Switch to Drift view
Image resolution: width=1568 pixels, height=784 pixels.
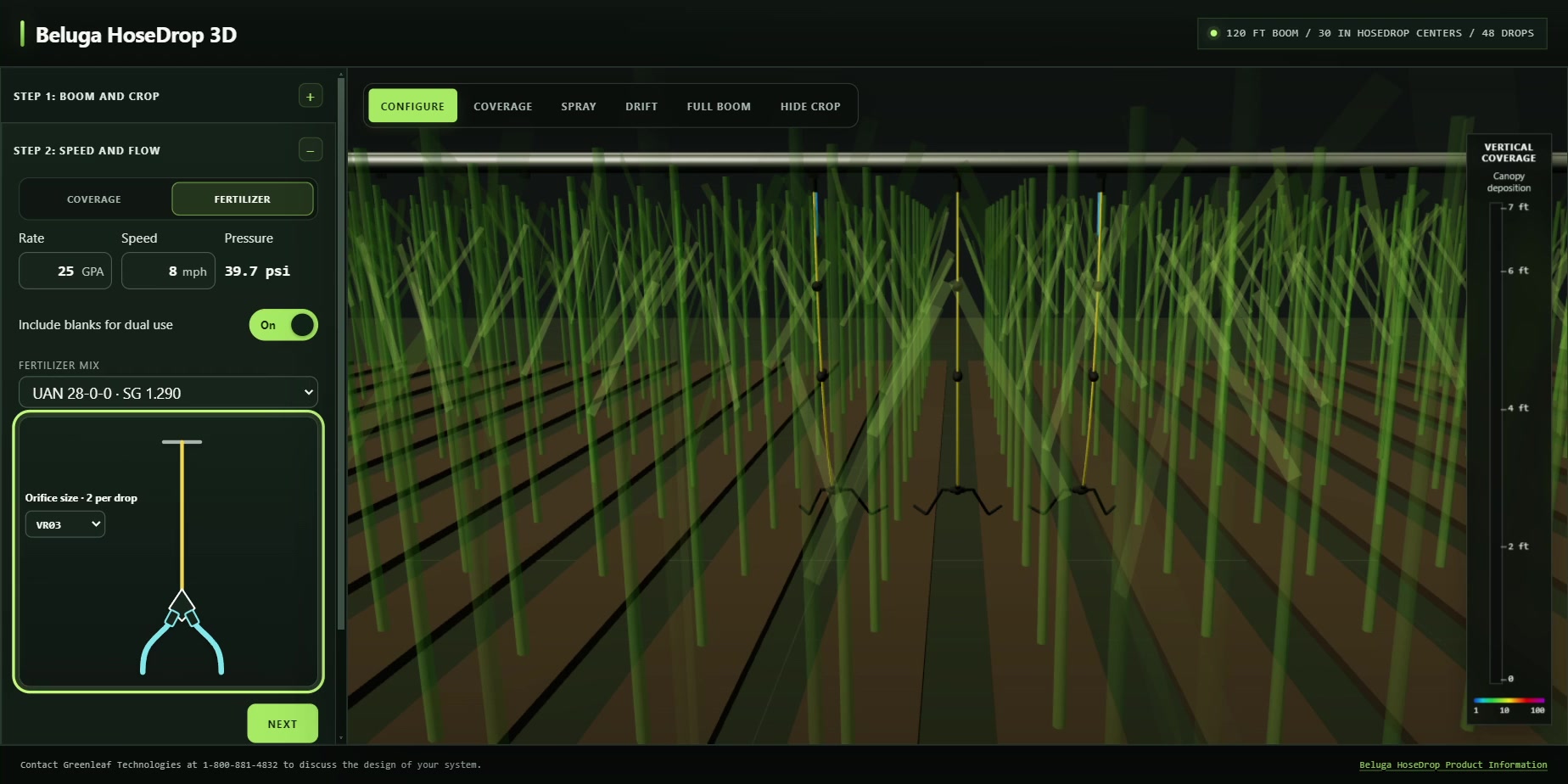pyautogui.click(x=641, y=106)
